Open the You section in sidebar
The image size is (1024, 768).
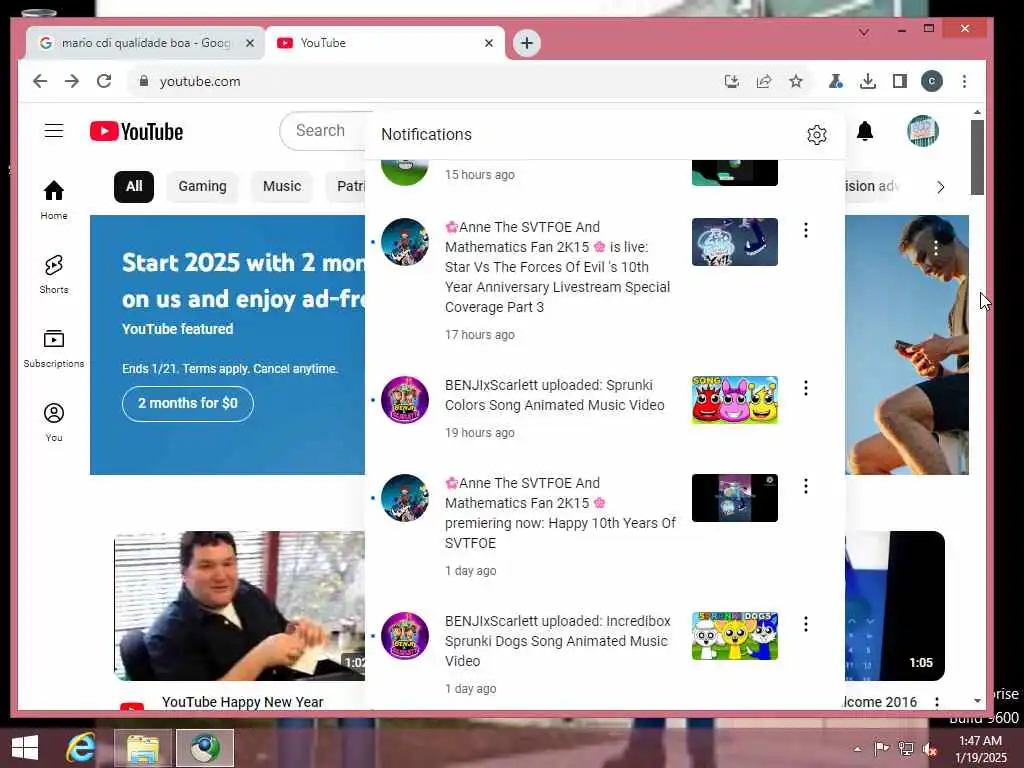tap(54, 423)
